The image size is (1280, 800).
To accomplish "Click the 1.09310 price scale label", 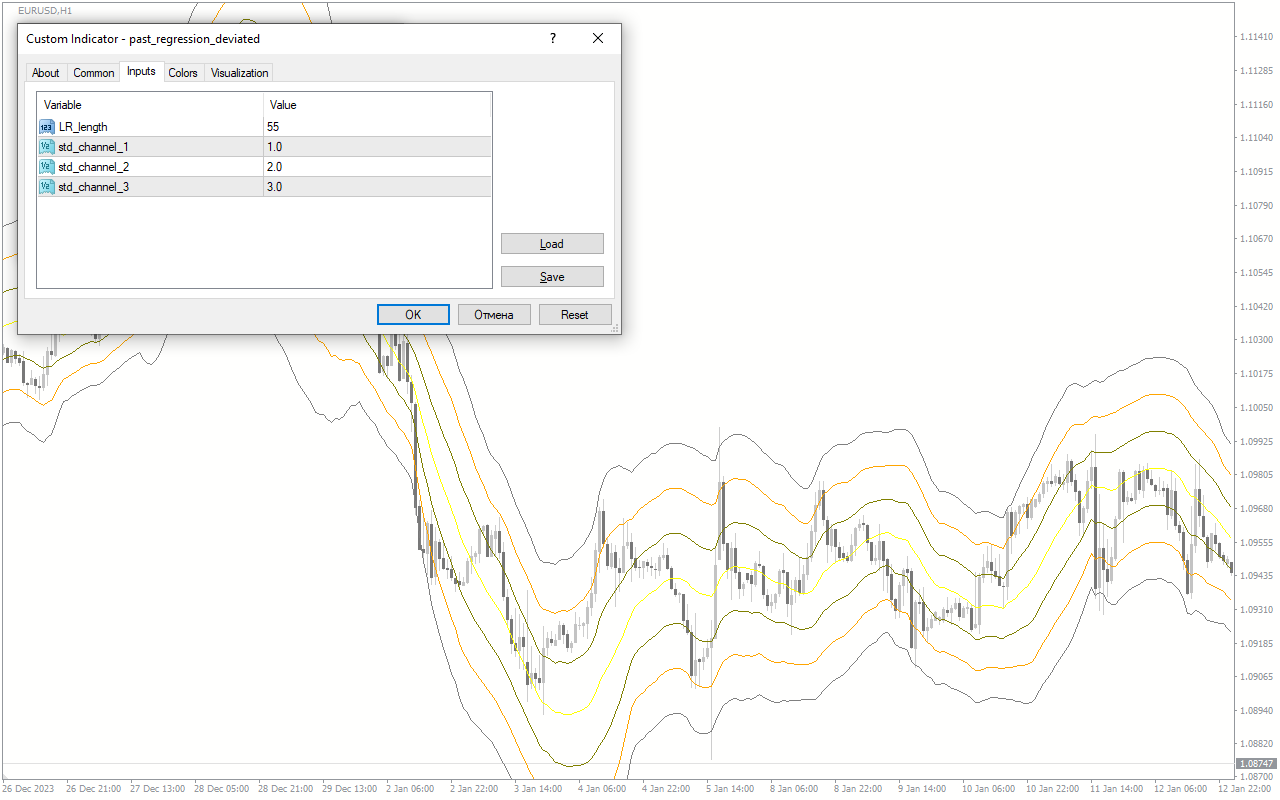I will pyautogui.click(x=1256, y=609).
